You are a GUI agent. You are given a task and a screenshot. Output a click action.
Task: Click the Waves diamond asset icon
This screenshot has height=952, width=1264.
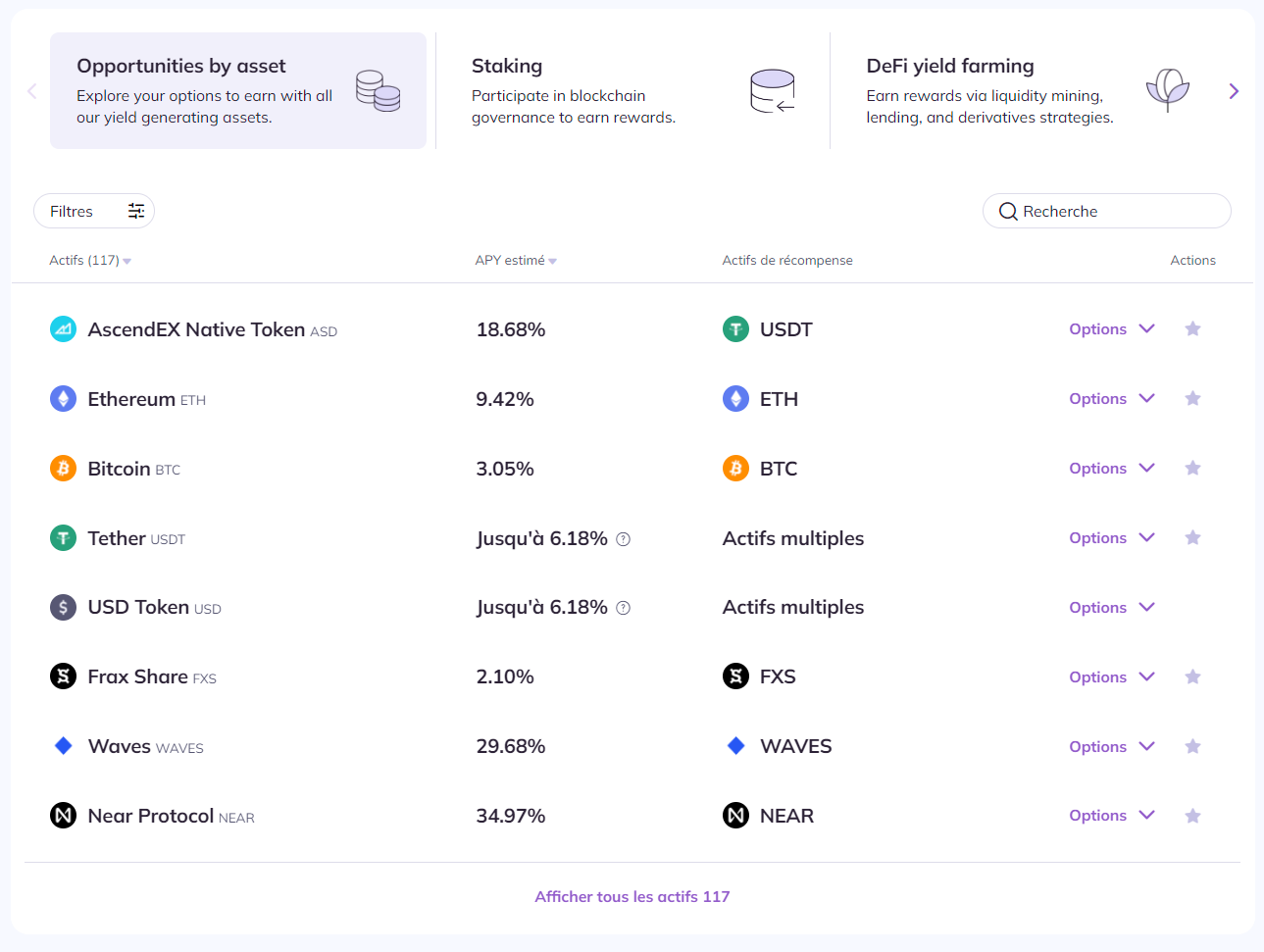pyautogui.click(x=63, y=746)
